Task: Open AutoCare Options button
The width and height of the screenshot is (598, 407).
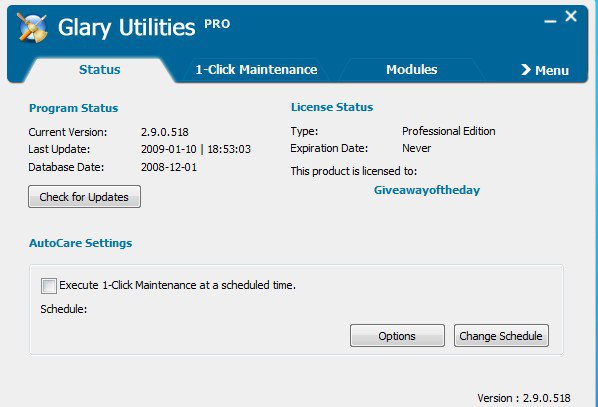Action: coord(397,336)
